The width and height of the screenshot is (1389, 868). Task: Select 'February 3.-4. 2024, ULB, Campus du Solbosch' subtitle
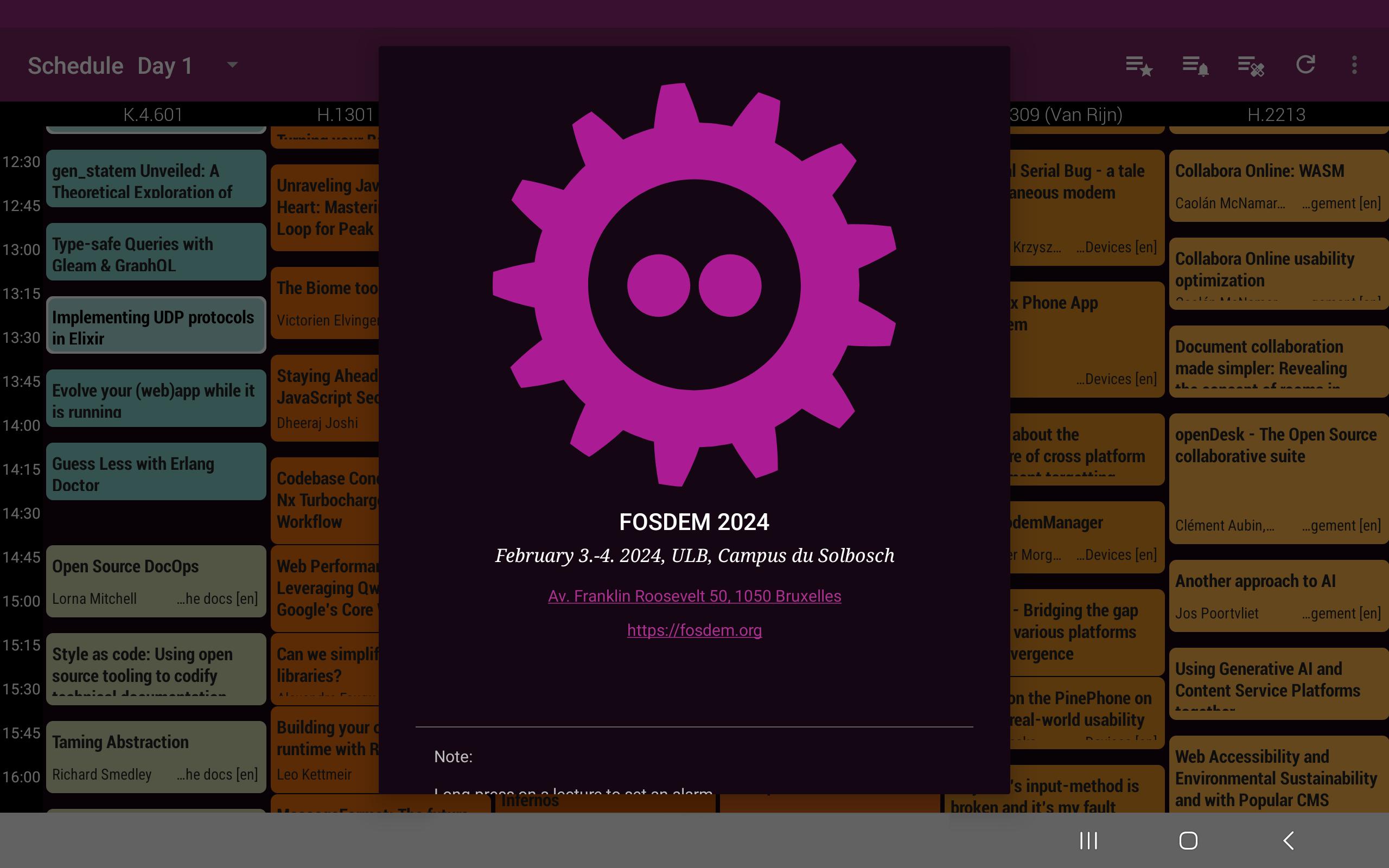click(694, 555)
